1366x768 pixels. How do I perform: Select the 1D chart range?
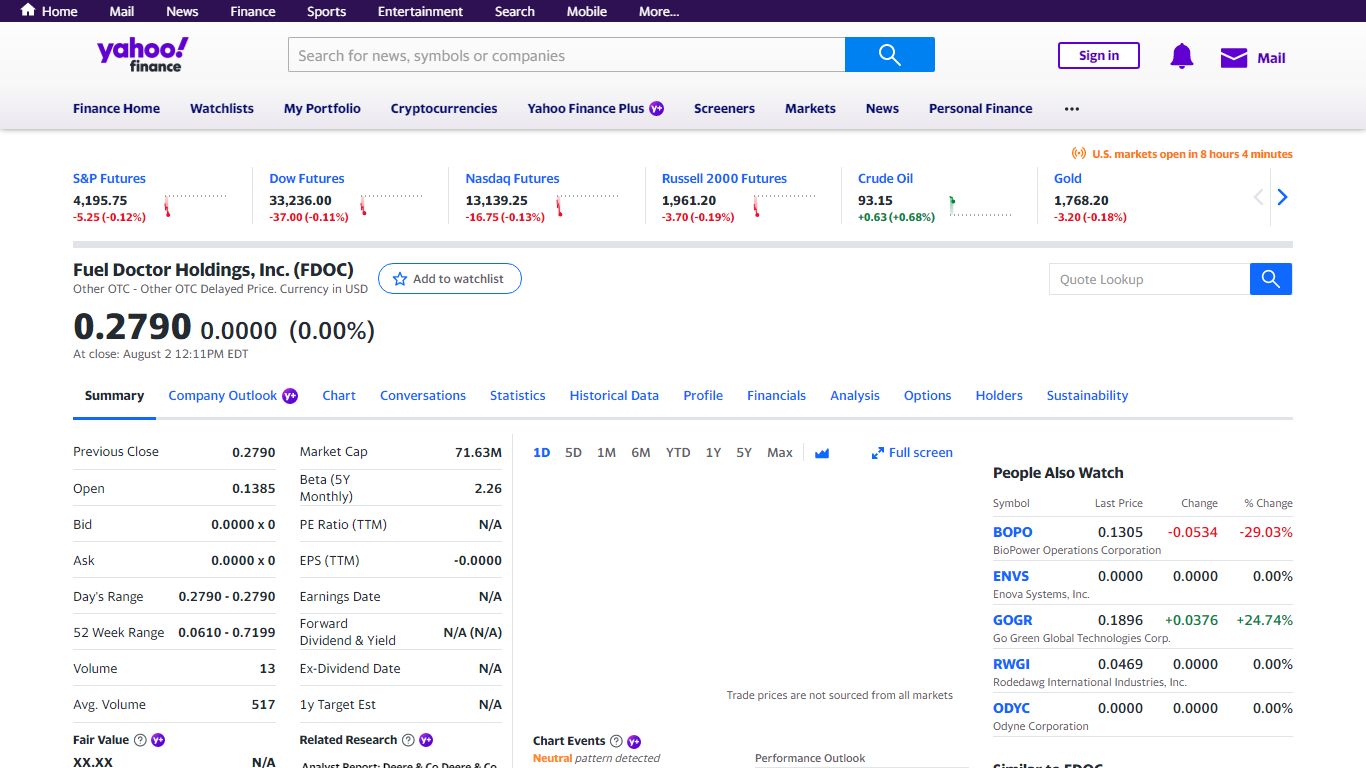pyautogui.click(x=542, y=453)
